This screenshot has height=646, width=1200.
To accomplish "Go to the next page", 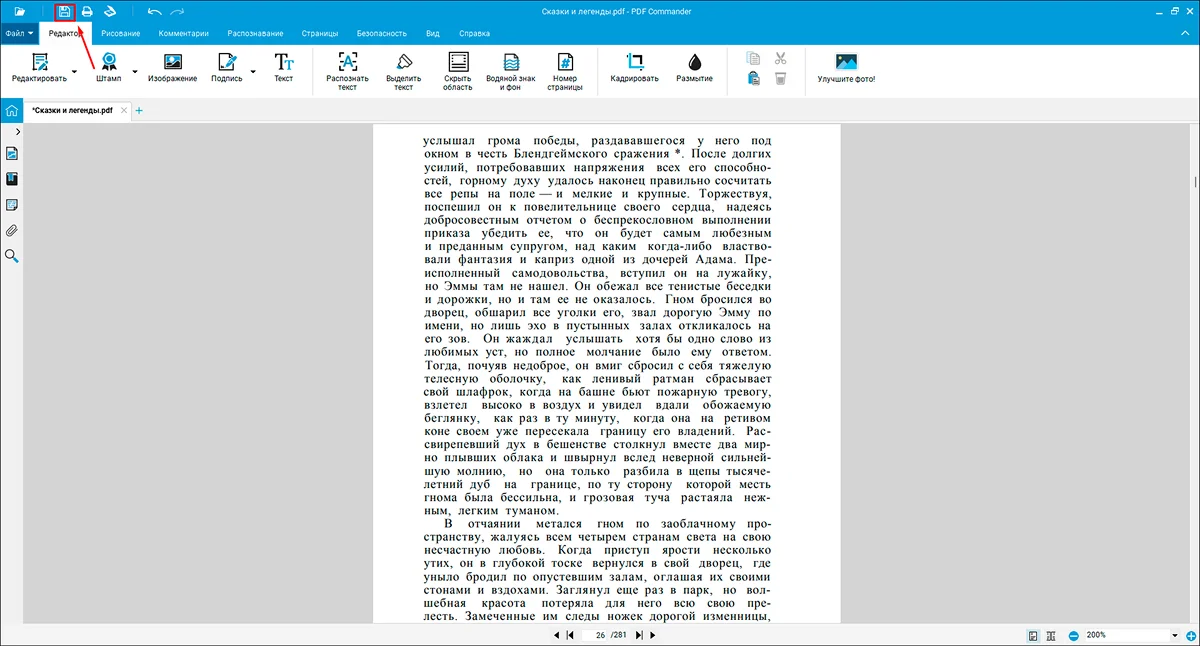I will pos(653,635).
